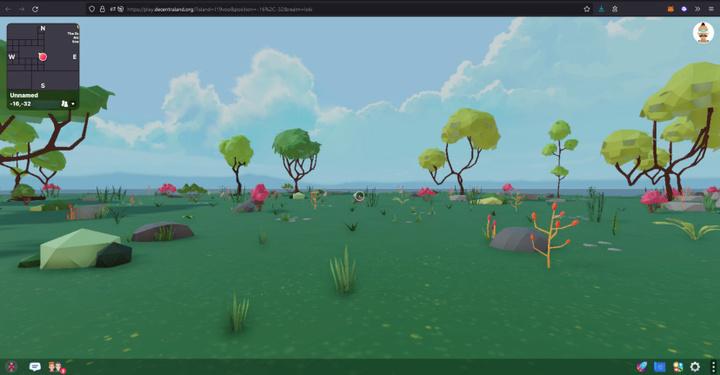Click the minimap compass area

point(43,57)
